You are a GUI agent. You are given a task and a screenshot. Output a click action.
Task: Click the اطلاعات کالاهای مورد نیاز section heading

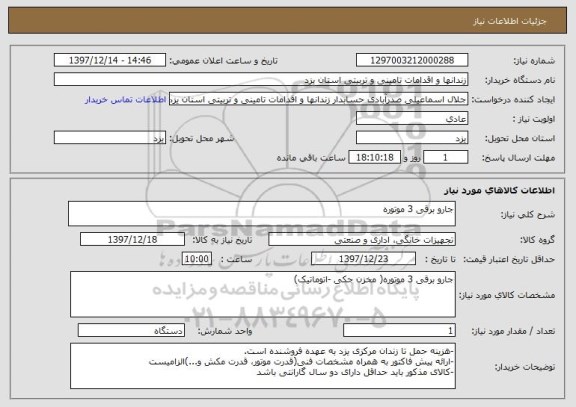click(x=499, y=190)
